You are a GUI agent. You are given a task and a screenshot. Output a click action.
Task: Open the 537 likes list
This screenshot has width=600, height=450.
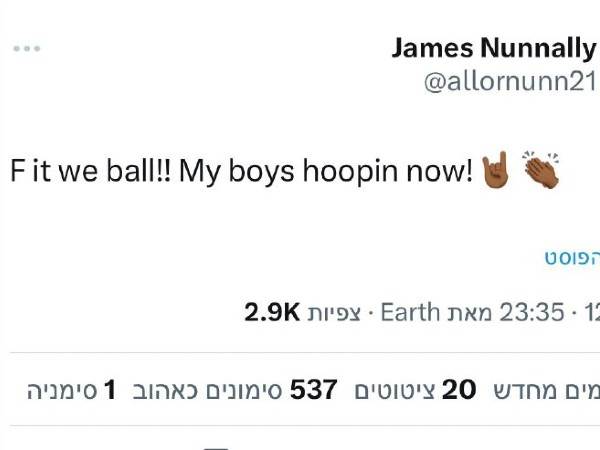(x=313, y=389)
